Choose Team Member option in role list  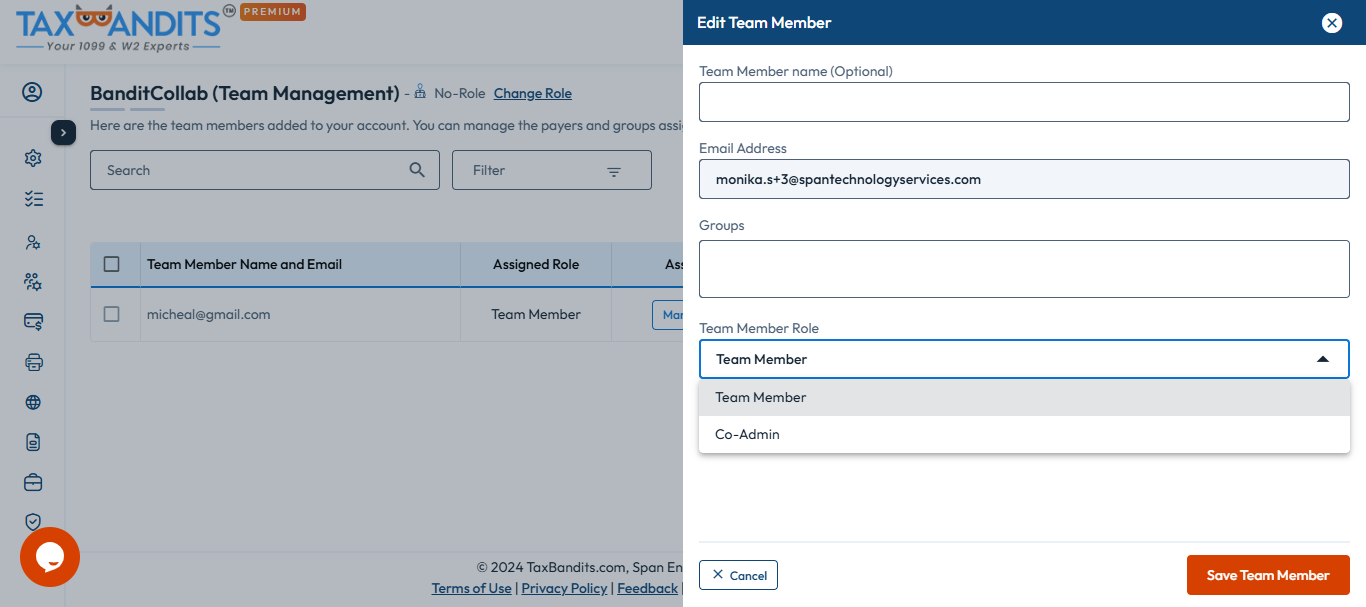(1024, 397)
